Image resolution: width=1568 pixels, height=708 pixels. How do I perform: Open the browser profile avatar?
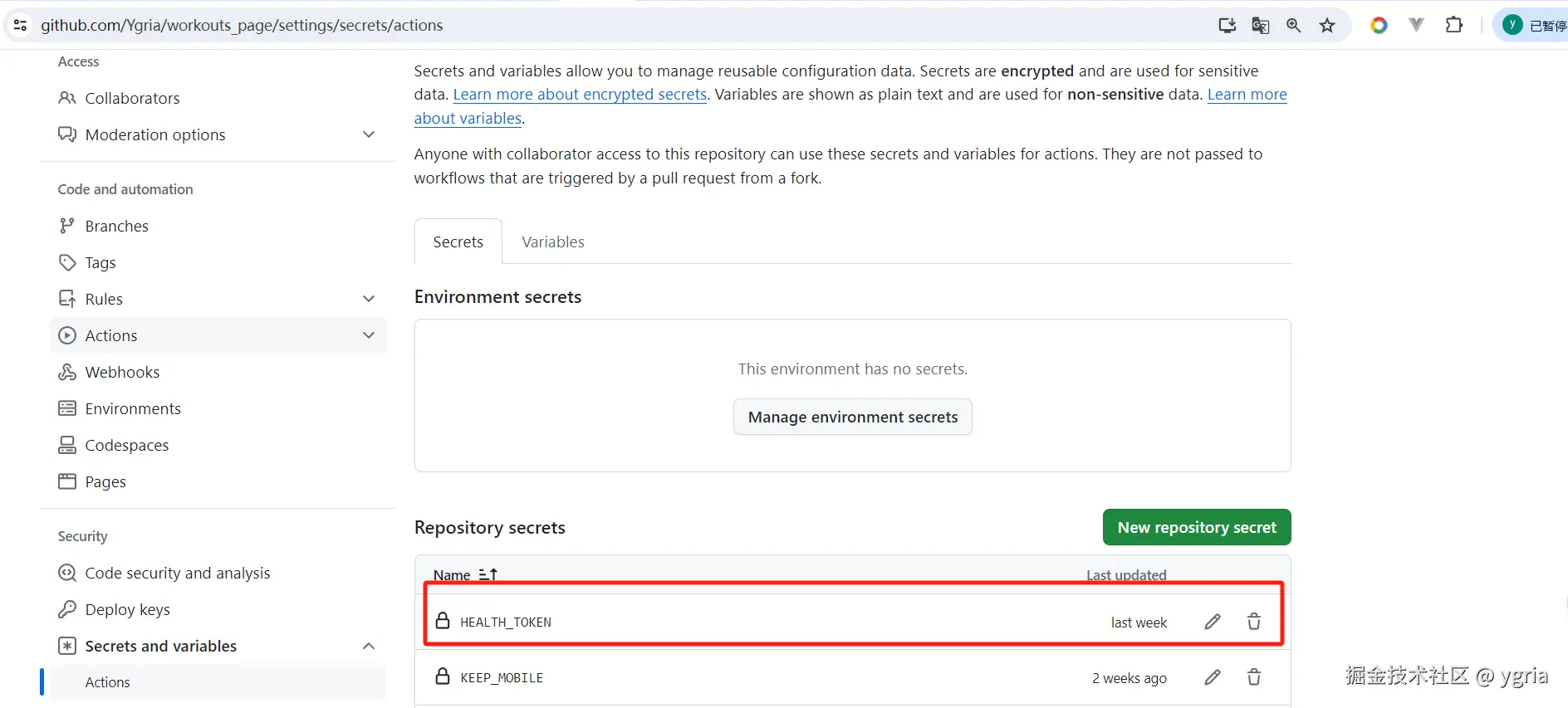1512,25
